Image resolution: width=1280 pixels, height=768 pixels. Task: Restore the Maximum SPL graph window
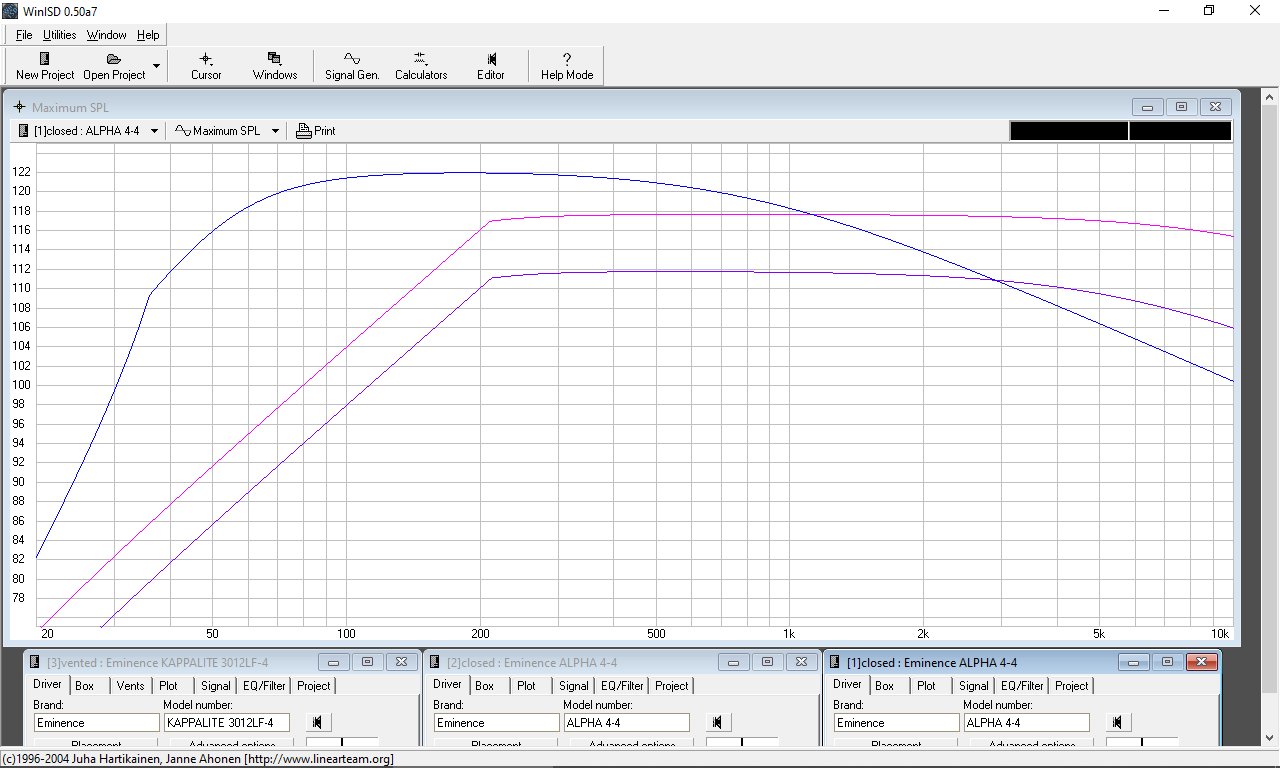pyautogui.click(x=1181, y=107)
